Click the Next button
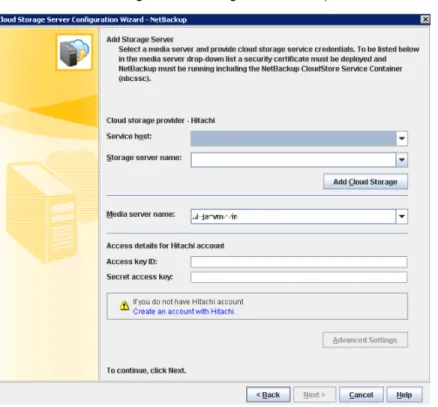Image resolution: width=438 pixels, height=407 pixels. point(315,395)
